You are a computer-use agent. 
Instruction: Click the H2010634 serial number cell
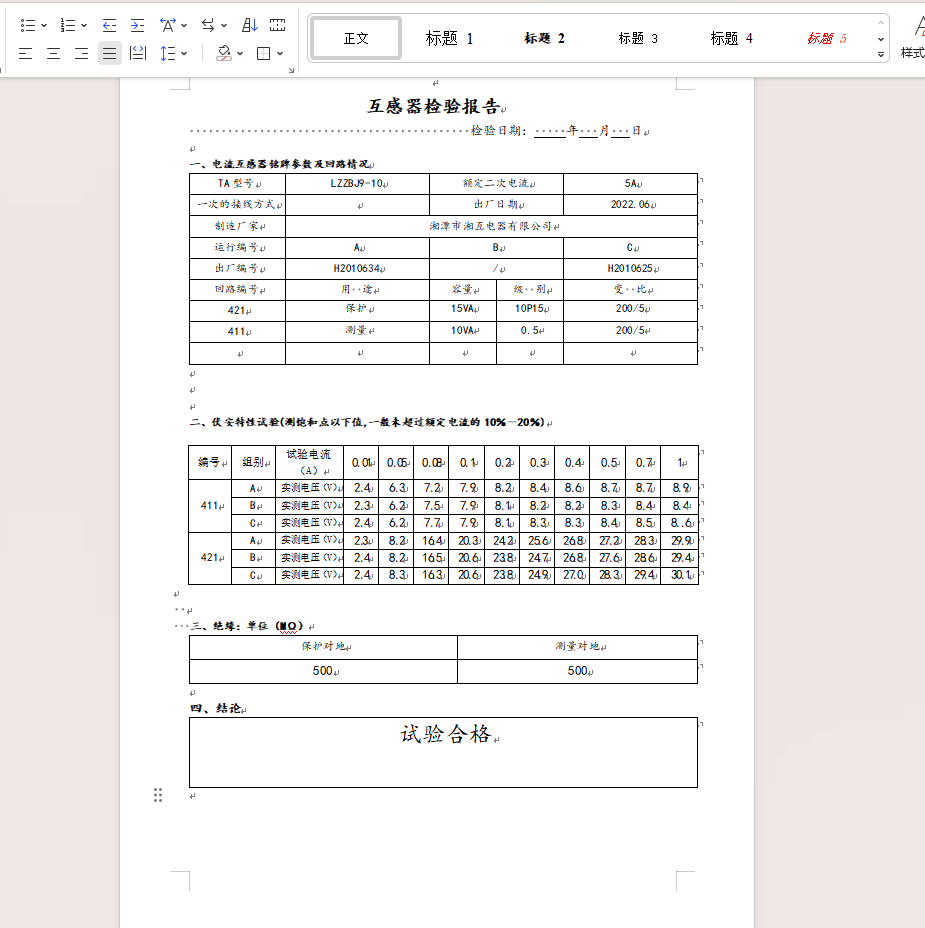[357, 269]
